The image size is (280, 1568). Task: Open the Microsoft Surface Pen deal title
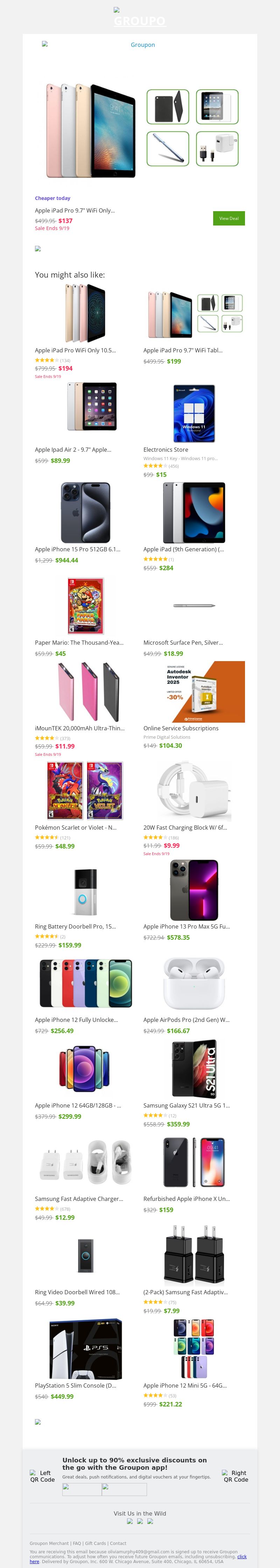(x=183, y=643)
